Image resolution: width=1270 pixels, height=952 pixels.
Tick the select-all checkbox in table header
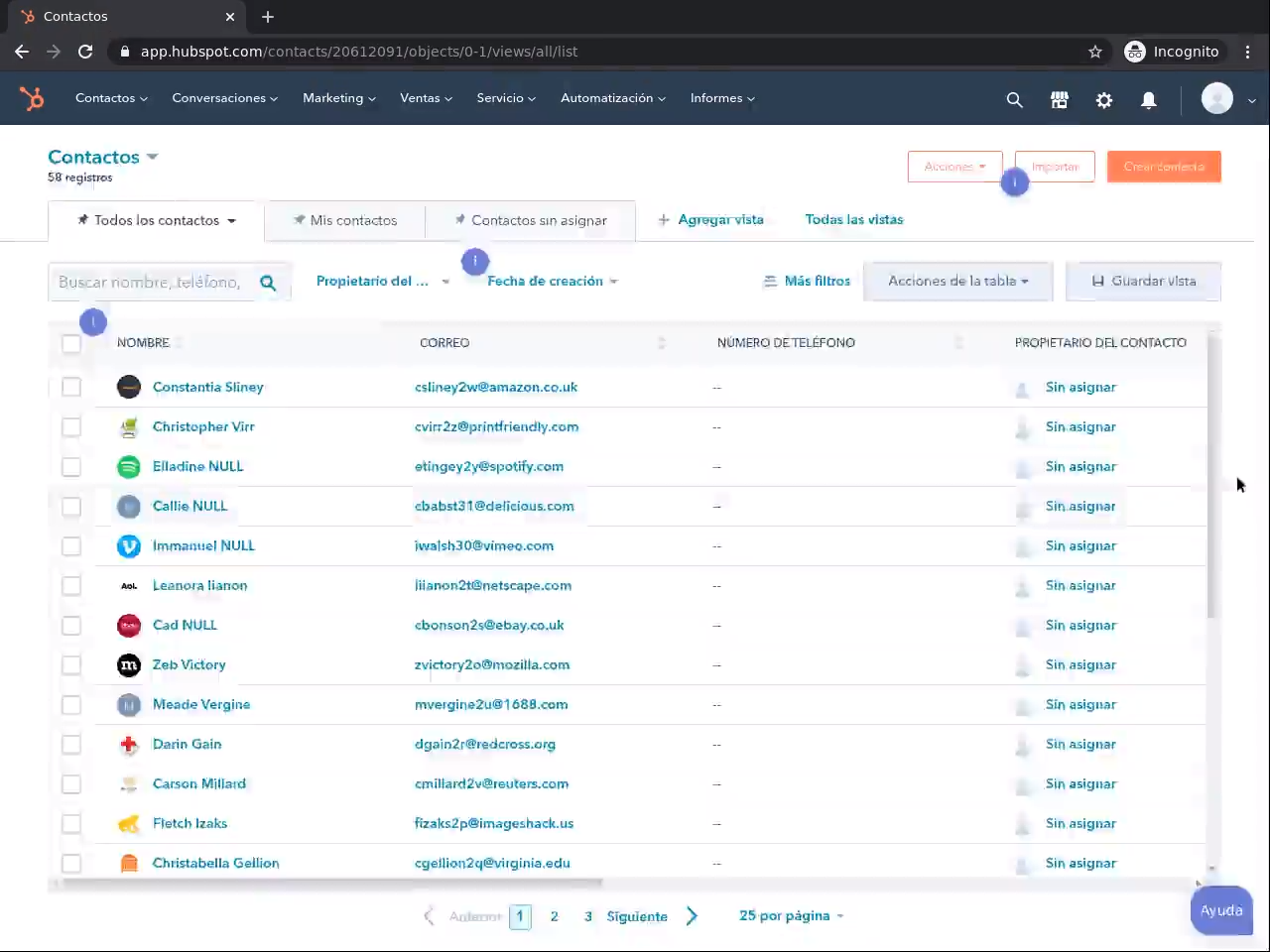(71, 343)
